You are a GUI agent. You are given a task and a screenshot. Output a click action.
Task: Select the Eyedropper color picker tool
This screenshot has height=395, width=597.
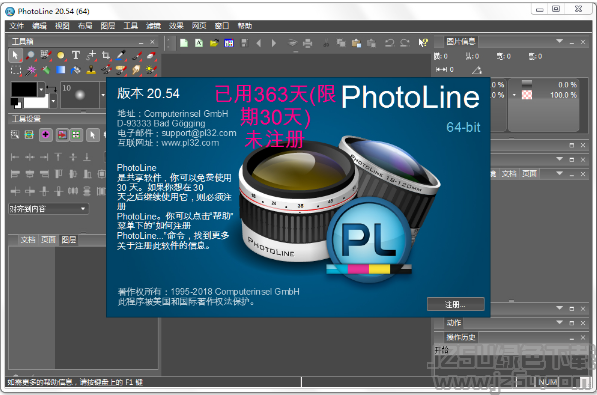pos(121,56)
